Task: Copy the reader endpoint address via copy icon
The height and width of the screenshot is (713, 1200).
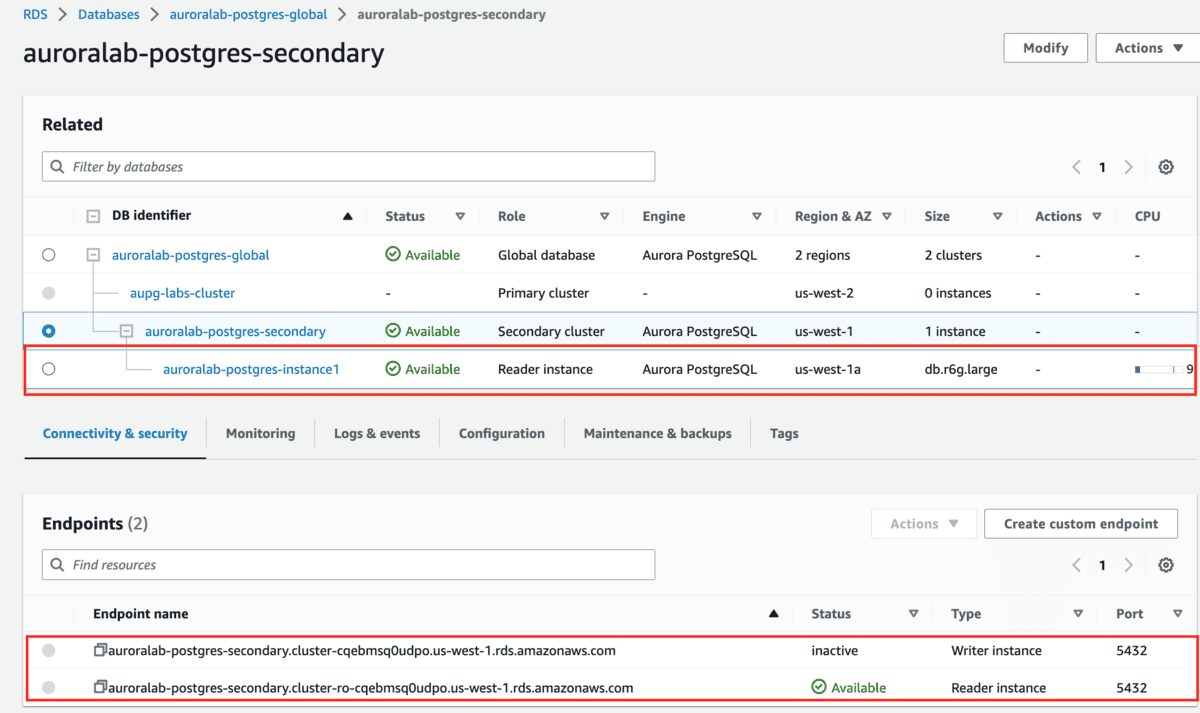Action: tap(98, 687)
